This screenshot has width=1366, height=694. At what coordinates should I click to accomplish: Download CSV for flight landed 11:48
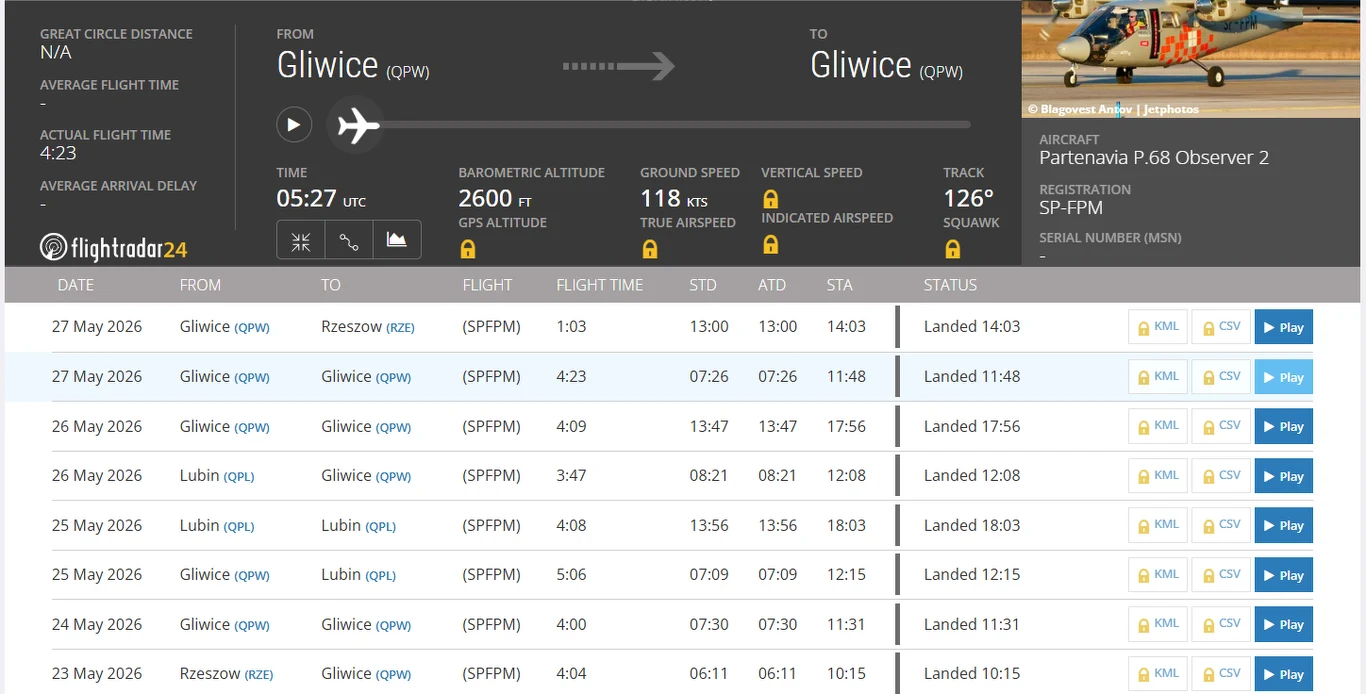point(1221,377)
